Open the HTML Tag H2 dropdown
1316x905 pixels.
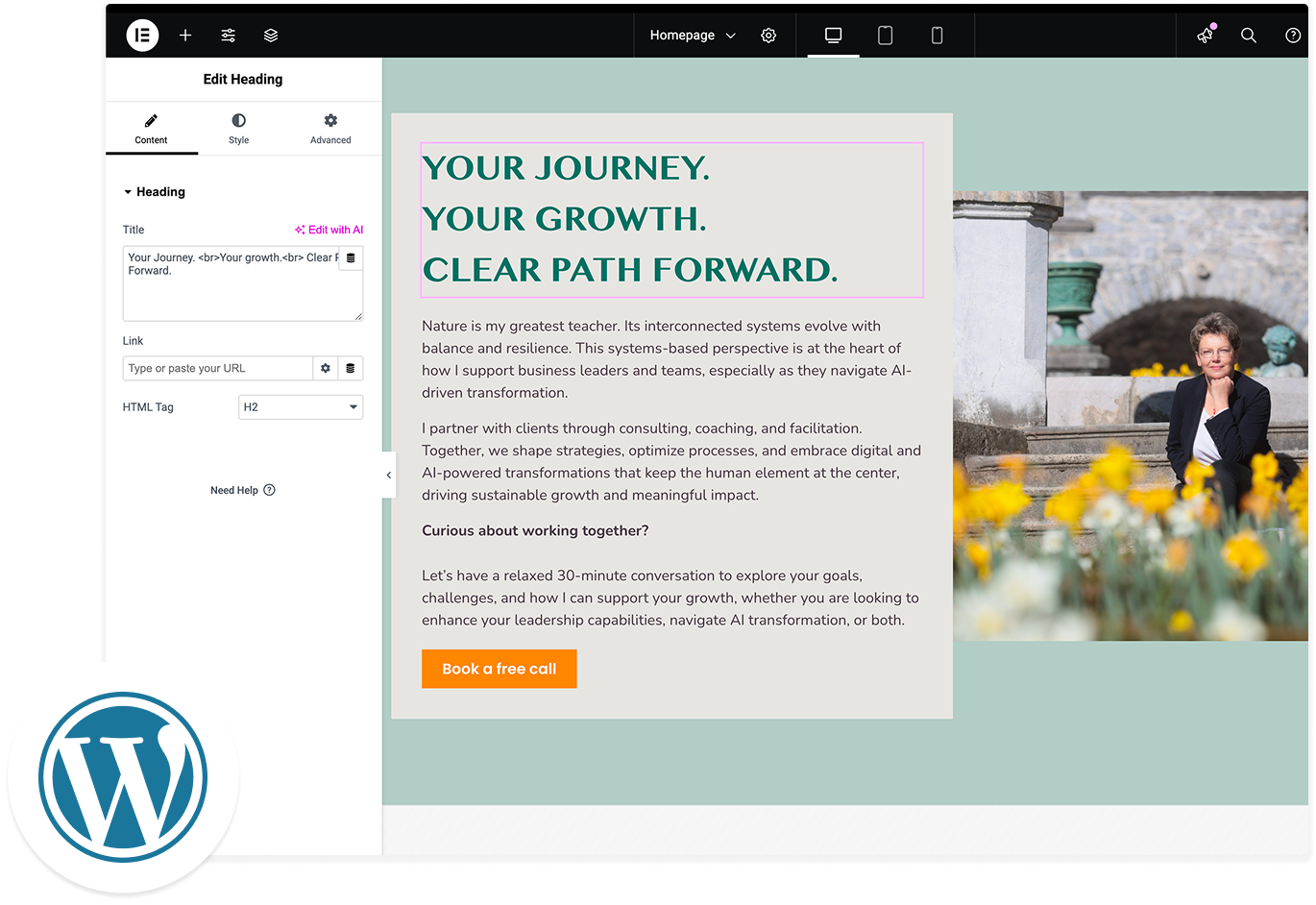point(301,407)
